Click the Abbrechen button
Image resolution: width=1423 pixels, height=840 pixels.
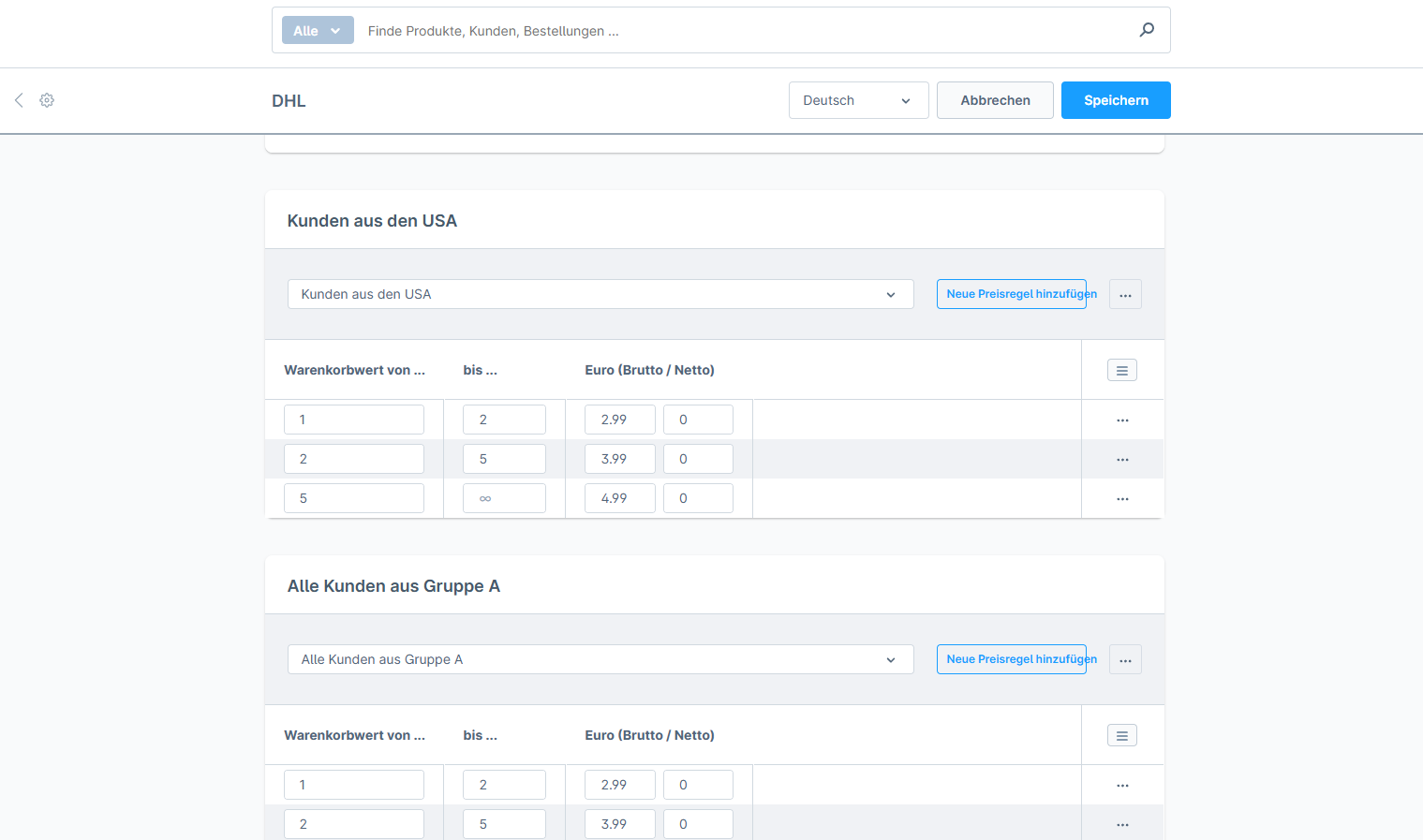click(x=995, y=100)
